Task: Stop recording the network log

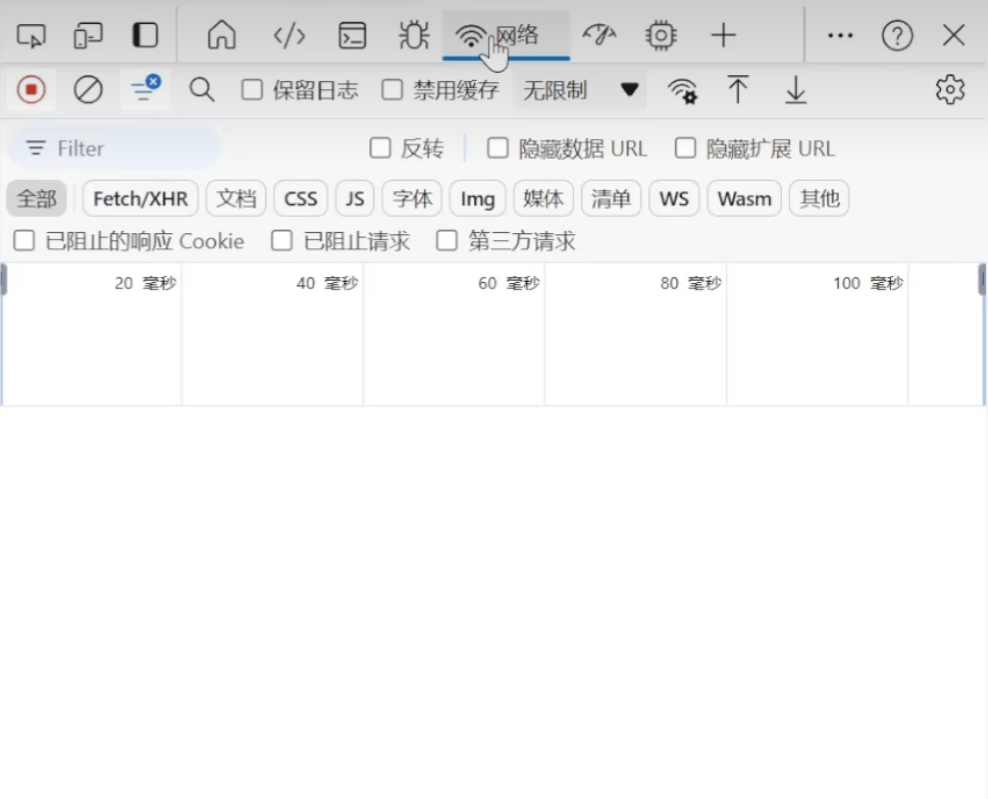Action: pyautogui.click(x=31, y=89)
